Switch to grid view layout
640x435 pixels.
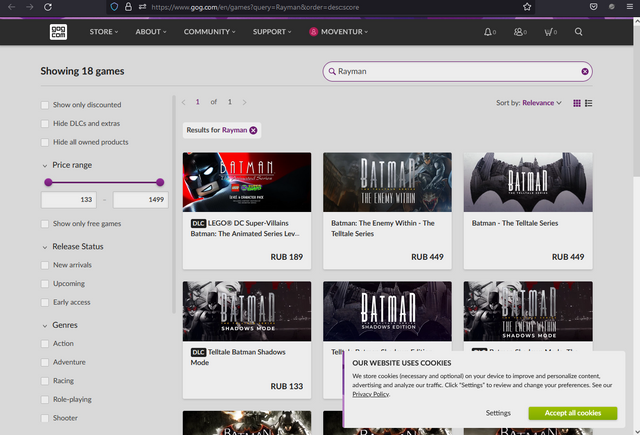pyautogui.click(x=577, y=103)
